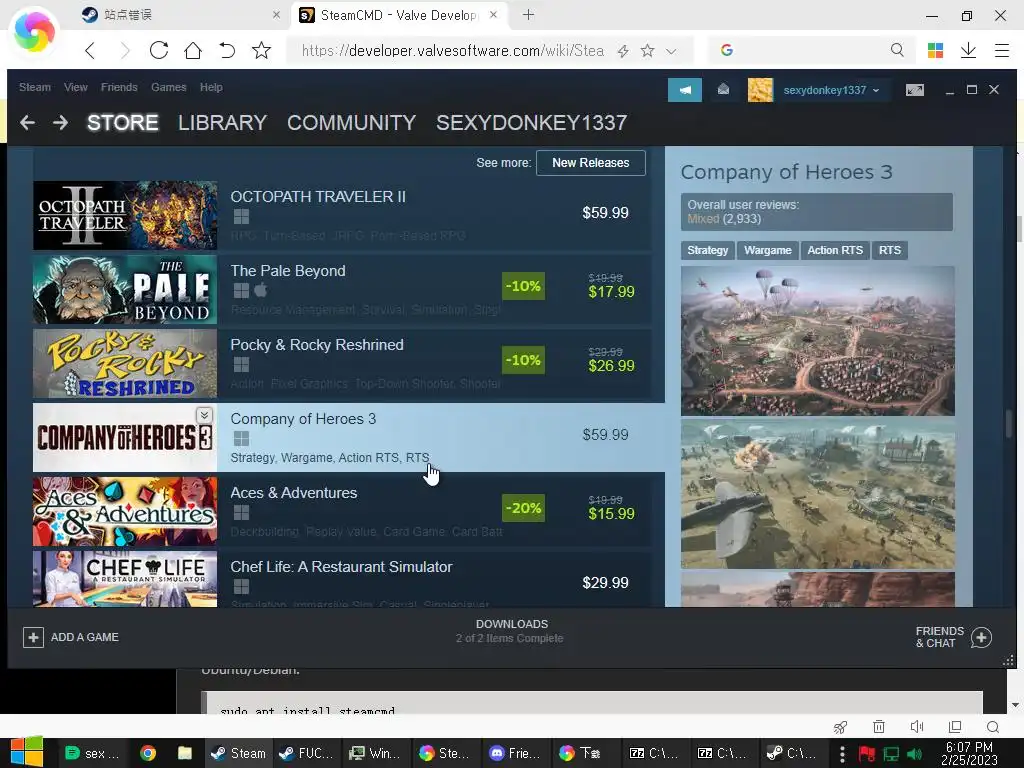
Task: Select the Action RTS tag
Action: tap(835, 250)
